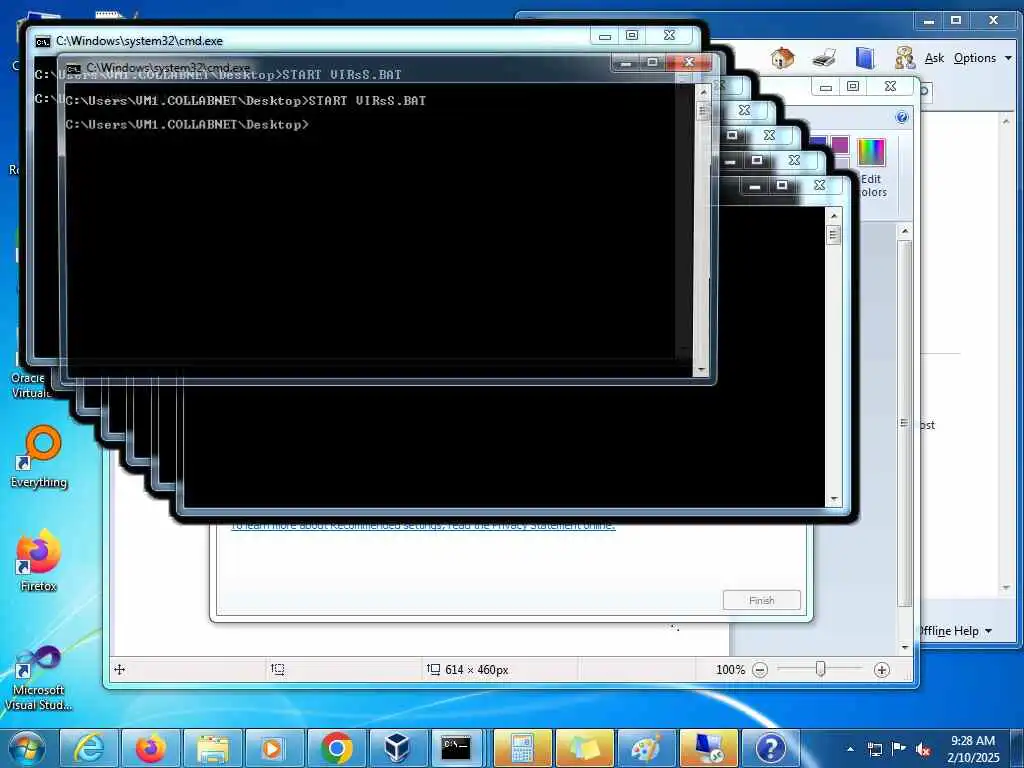Open the Windows Start menu

click(26, 748)
